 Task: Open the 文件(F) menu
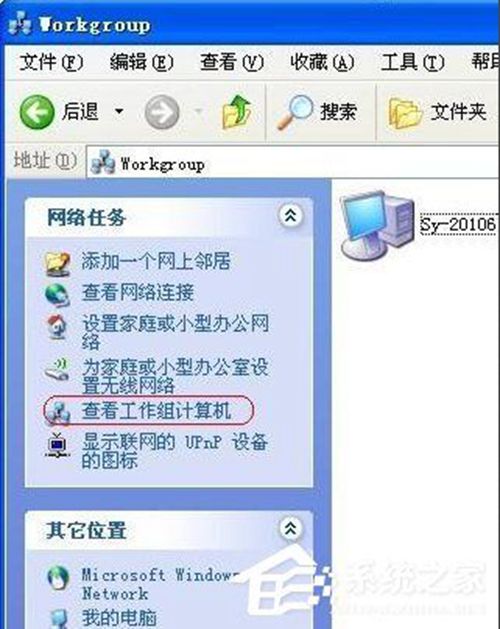point(51,62)
